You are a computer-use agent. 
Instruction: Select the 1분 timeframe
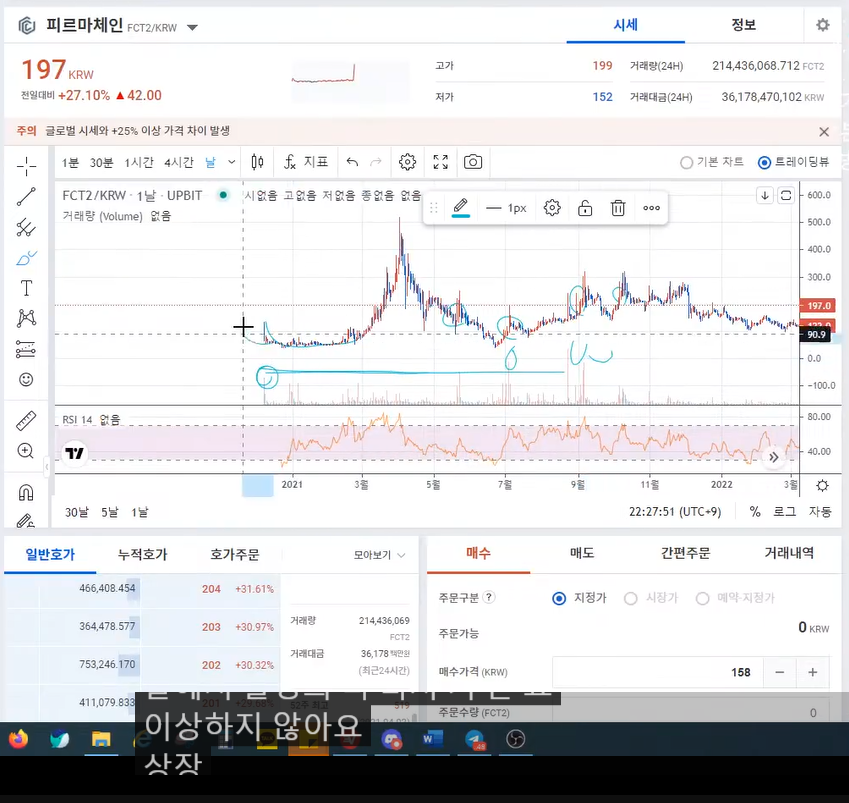70,162
